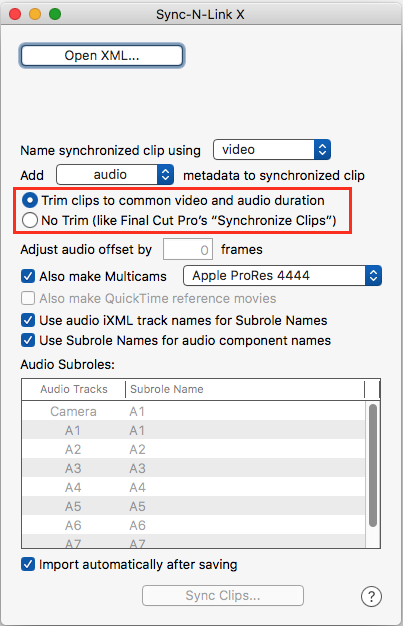
Task: Click the Sync Clips button
Action: [x=223, y=596]
